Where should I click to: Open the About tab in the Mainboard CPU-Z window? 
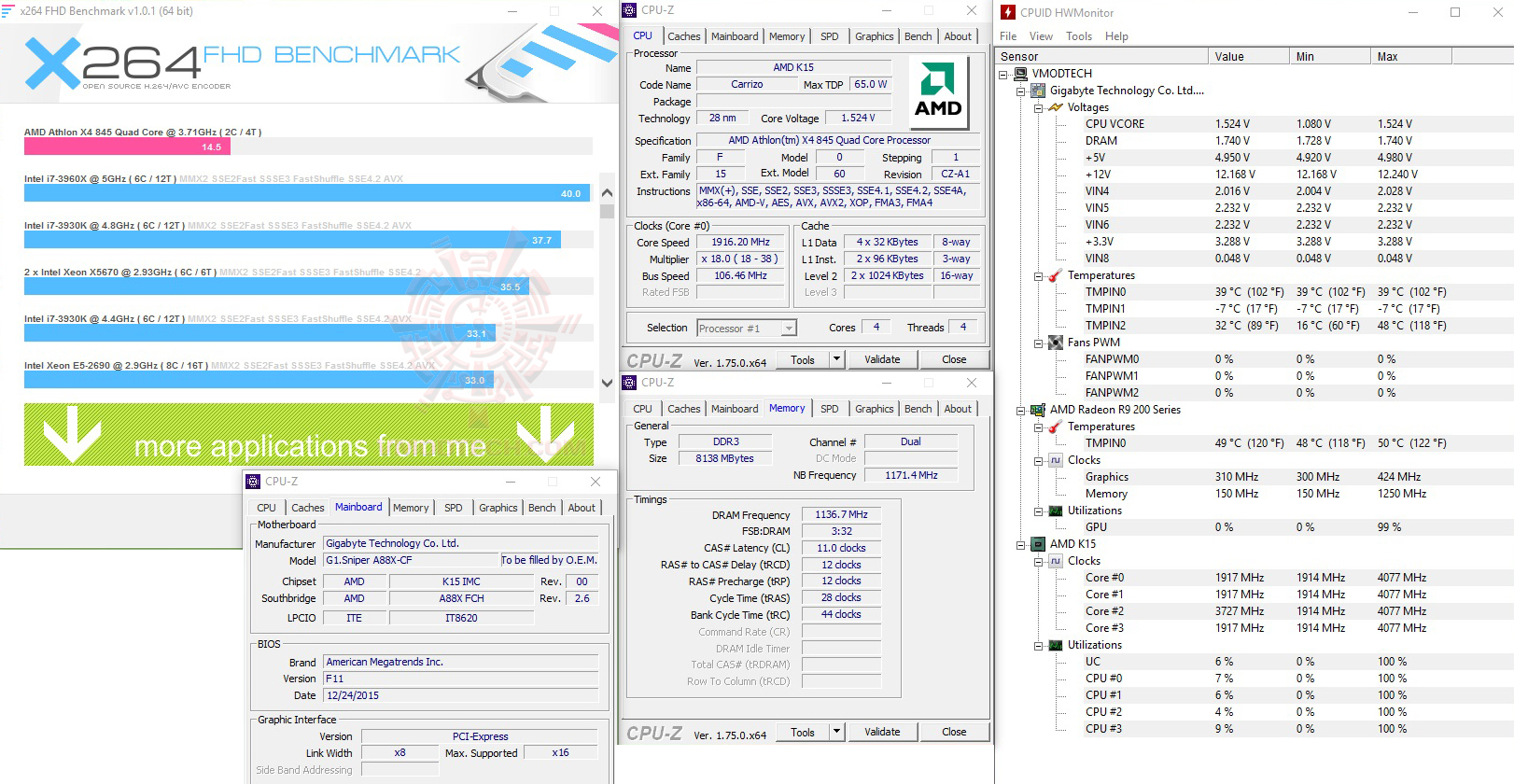pyautogui.click(x=582, y=508)
